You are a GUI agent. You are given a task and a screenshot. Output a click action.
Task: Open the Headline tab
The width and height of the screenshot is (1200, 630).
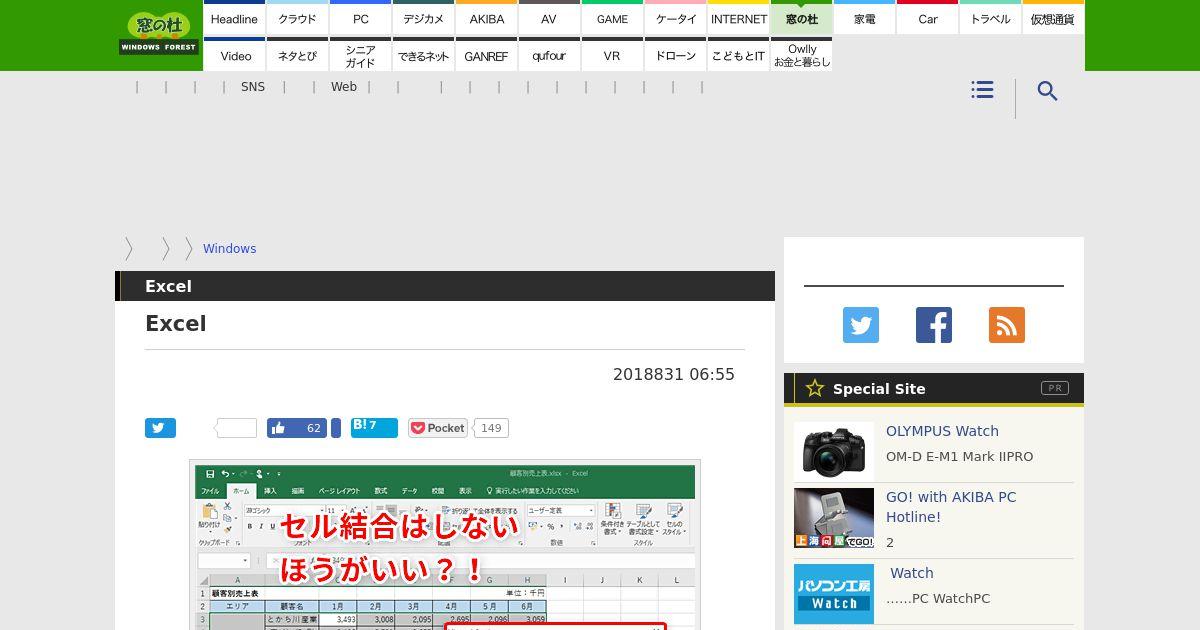click(x=234, y=18)
